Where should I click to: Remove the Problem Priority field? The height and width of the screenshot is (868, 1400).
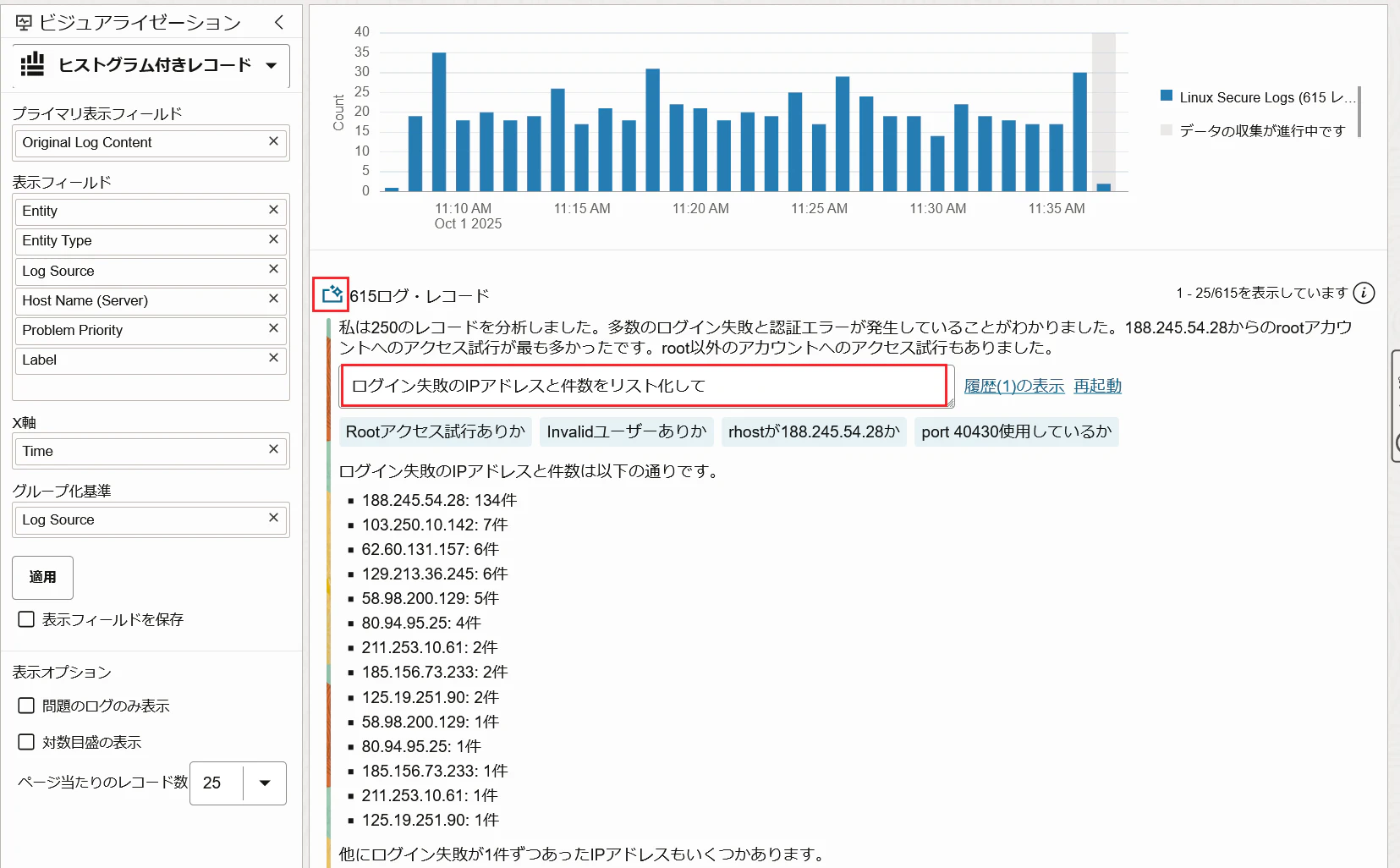[x=273, y=328]
